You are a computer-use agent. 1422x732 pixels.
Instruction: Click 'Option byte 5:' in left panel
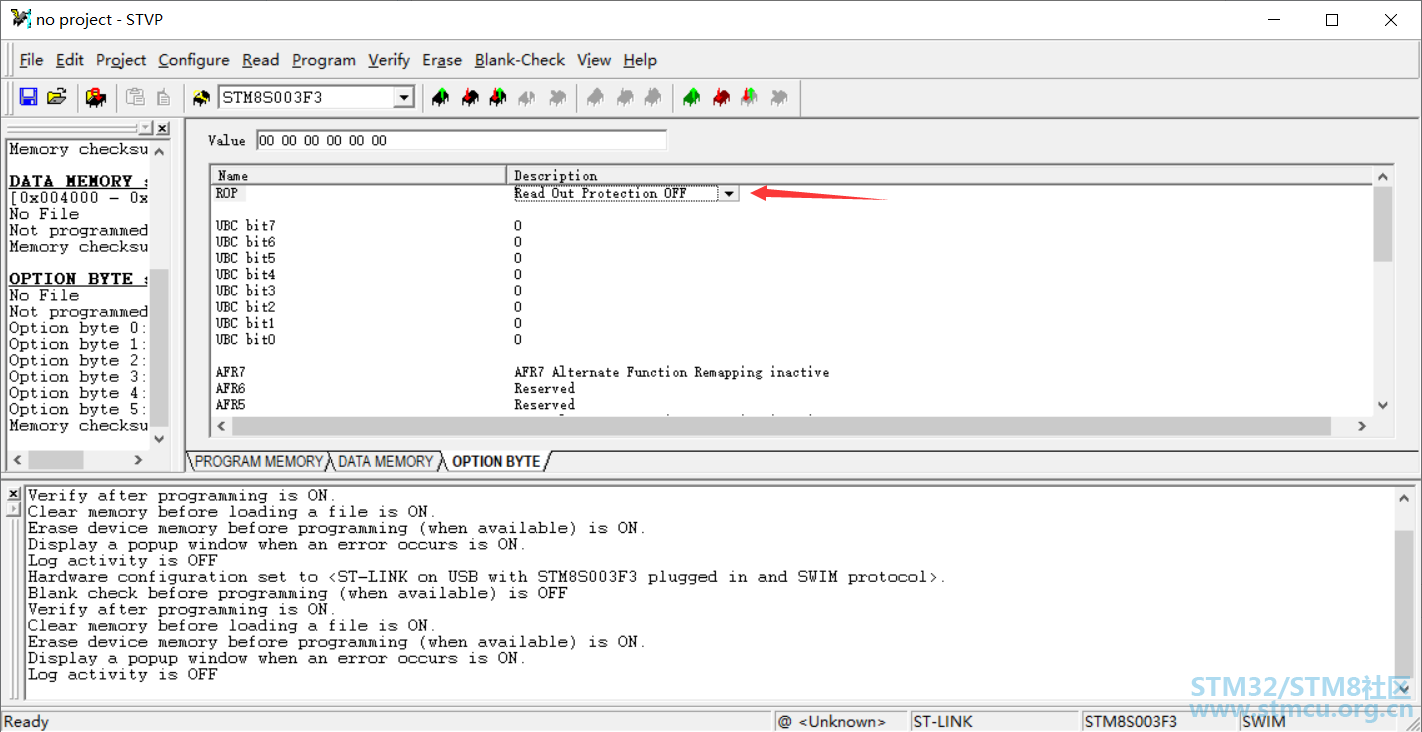pos(78,409)
